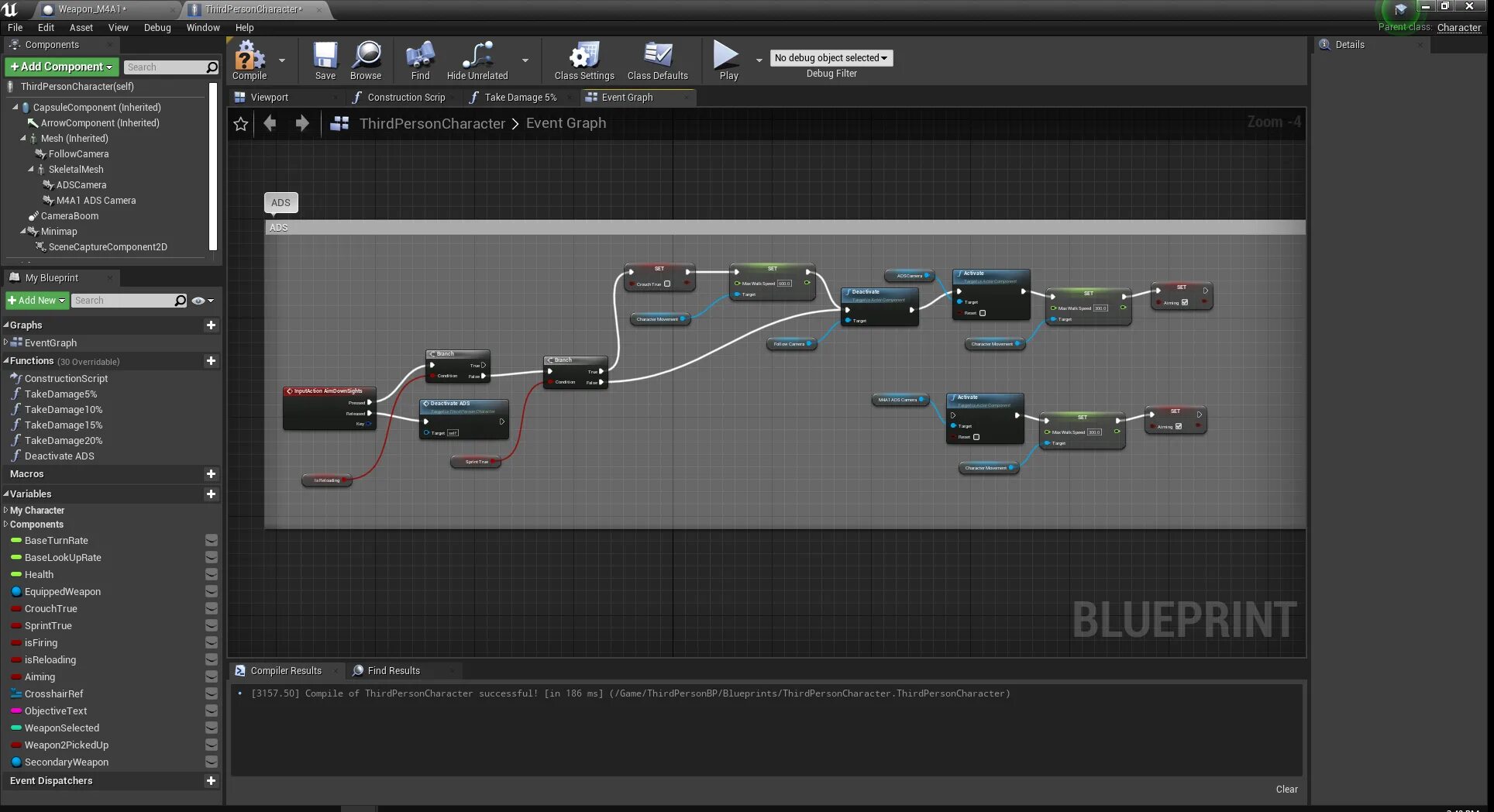Toggle the visibility eye for isFiring variable
The width and height of the screenshot is (1494, 812).
pyautogui.click(x=211, y=643)
